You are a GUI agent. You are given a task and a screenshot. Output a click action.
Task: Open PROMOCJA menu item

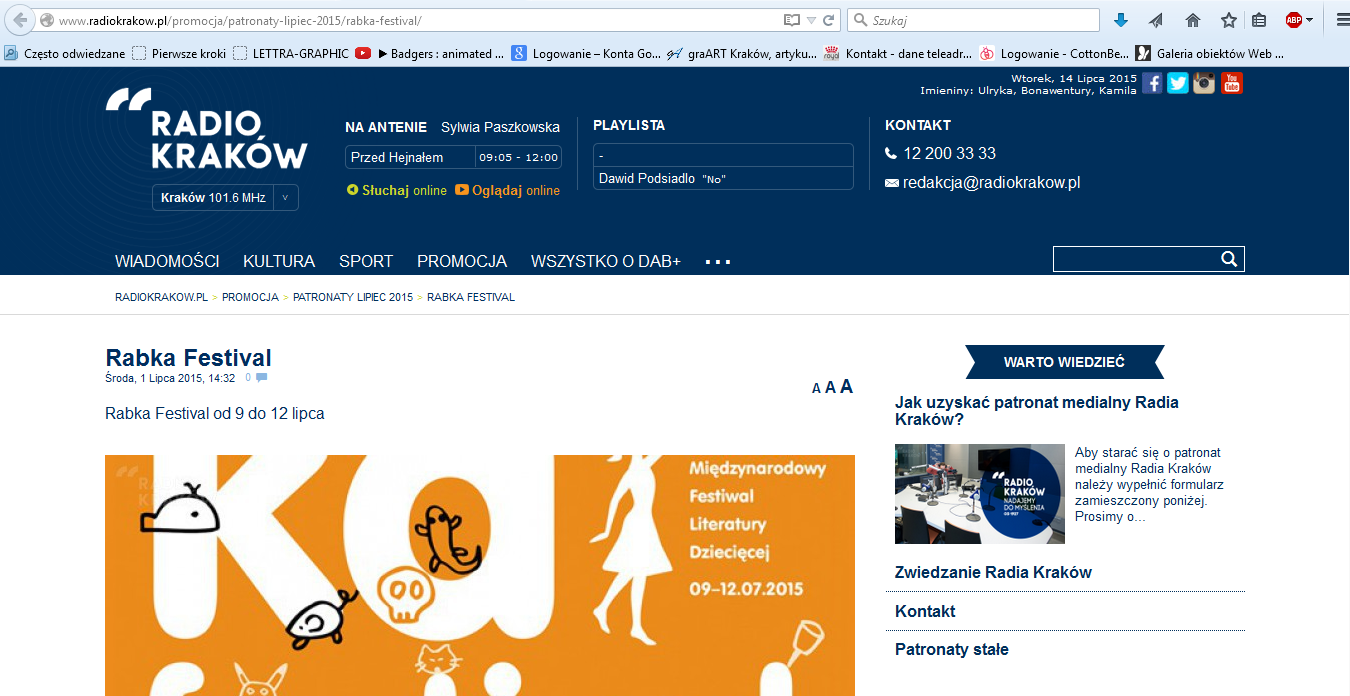coord(462,261)
